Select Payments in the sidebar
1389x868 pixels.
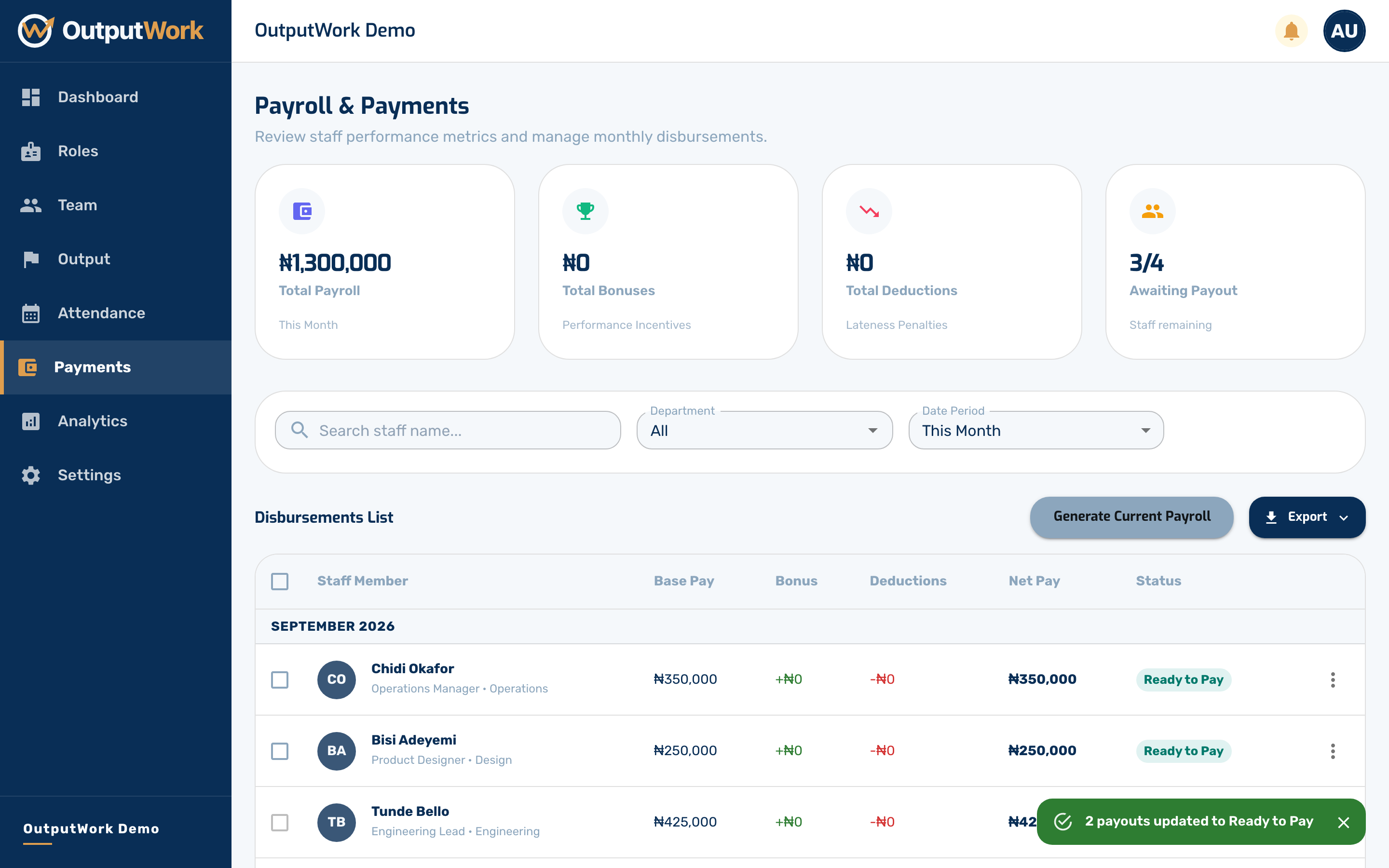115,367
